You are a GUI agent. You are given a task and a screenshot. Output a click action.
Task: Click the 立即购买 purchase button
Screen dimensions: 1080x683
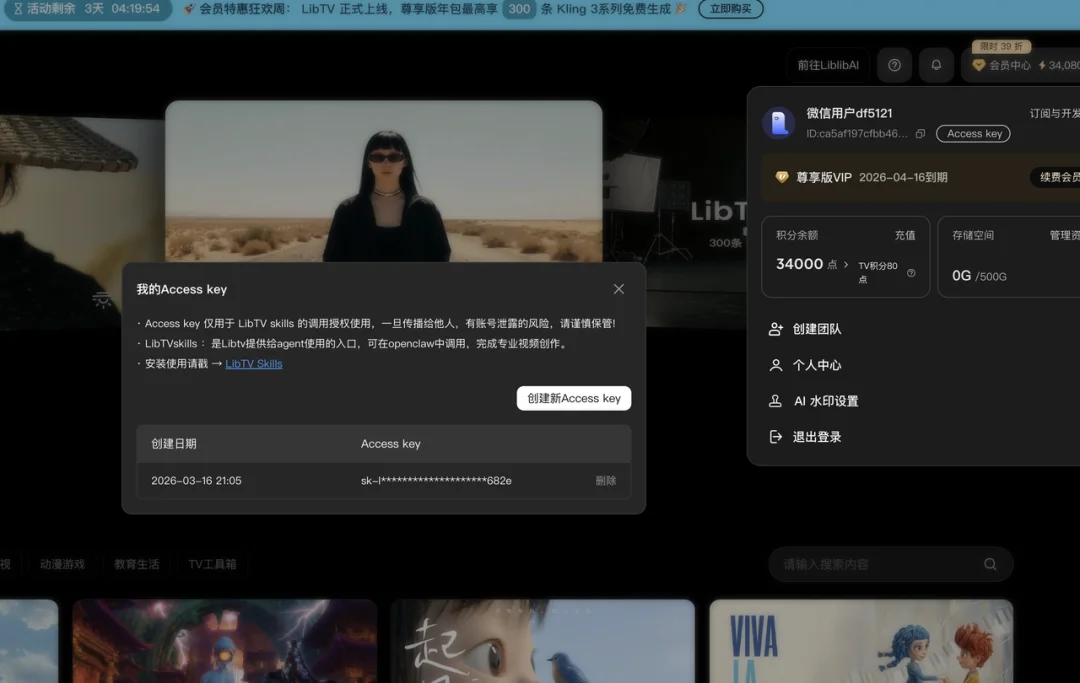point(731,10)
